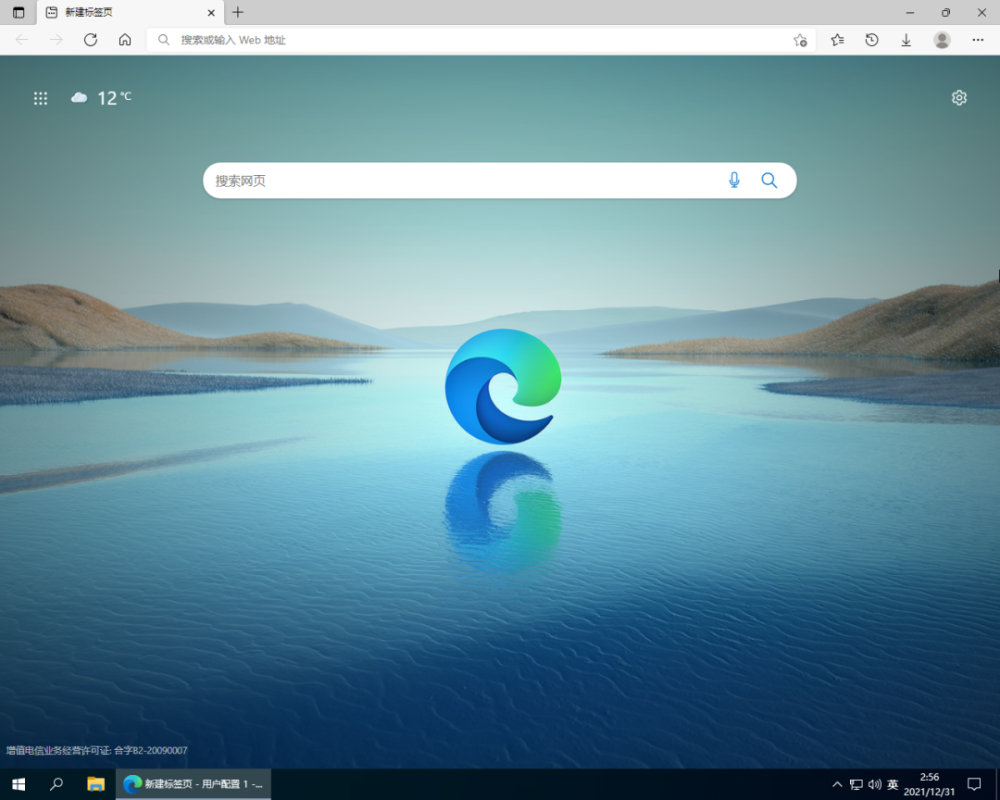Show hidden system tray icons

click(x=837, y=784)
